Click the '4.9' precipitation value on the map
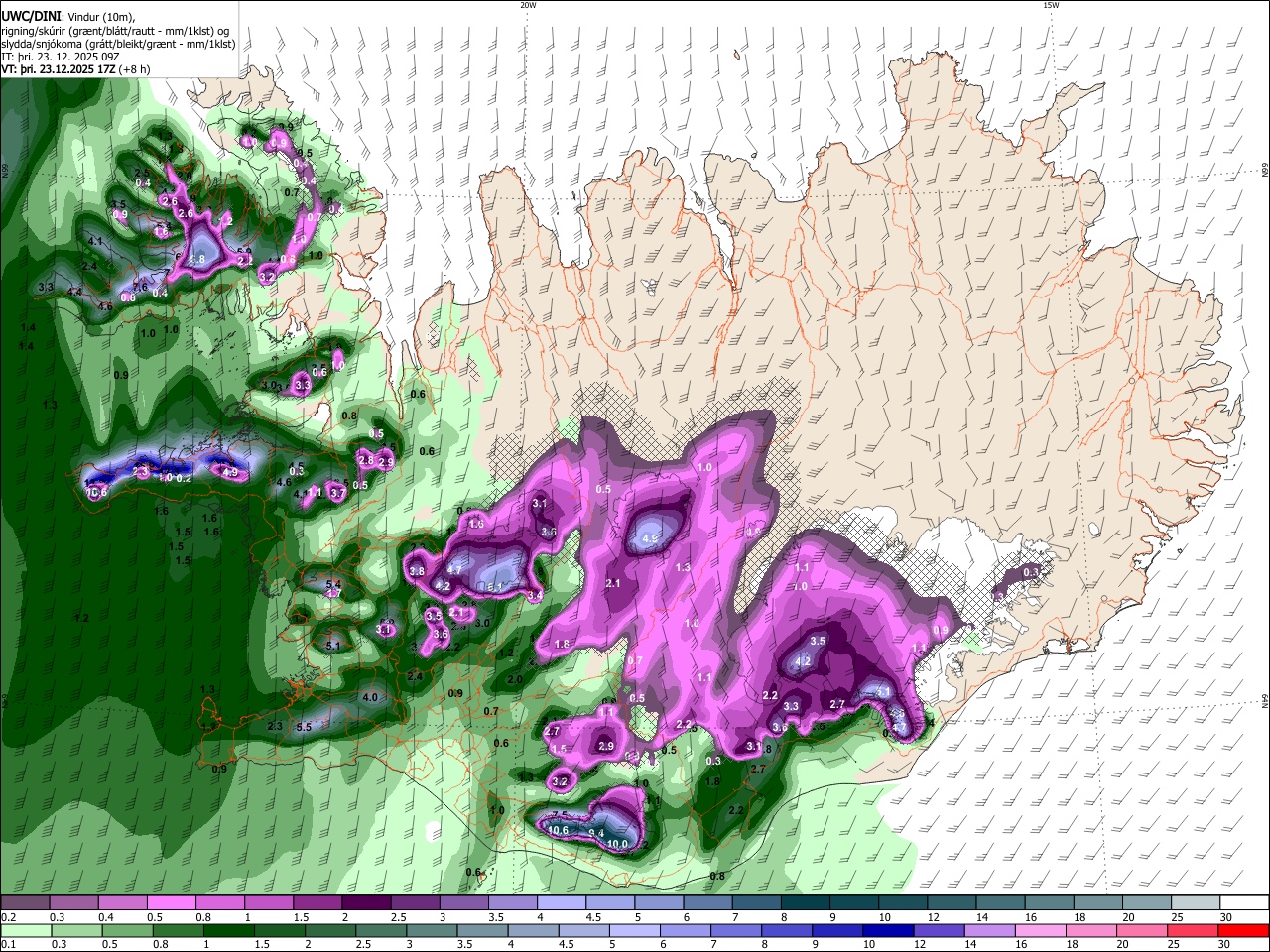The width and height of the screenshot is (1270, 952). point(230,473)
